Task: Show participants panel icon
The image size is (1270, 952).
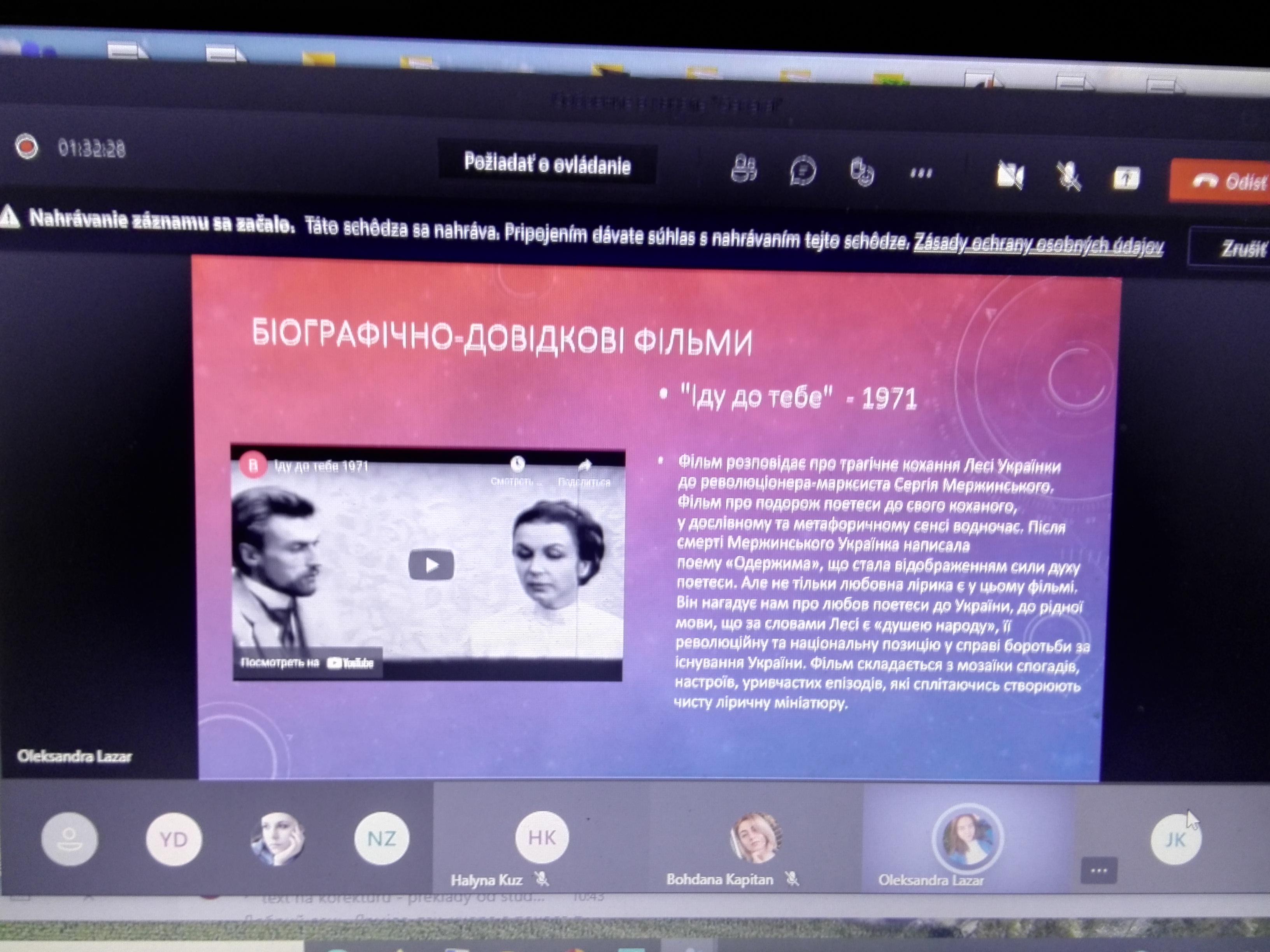Action: (744, 169)
